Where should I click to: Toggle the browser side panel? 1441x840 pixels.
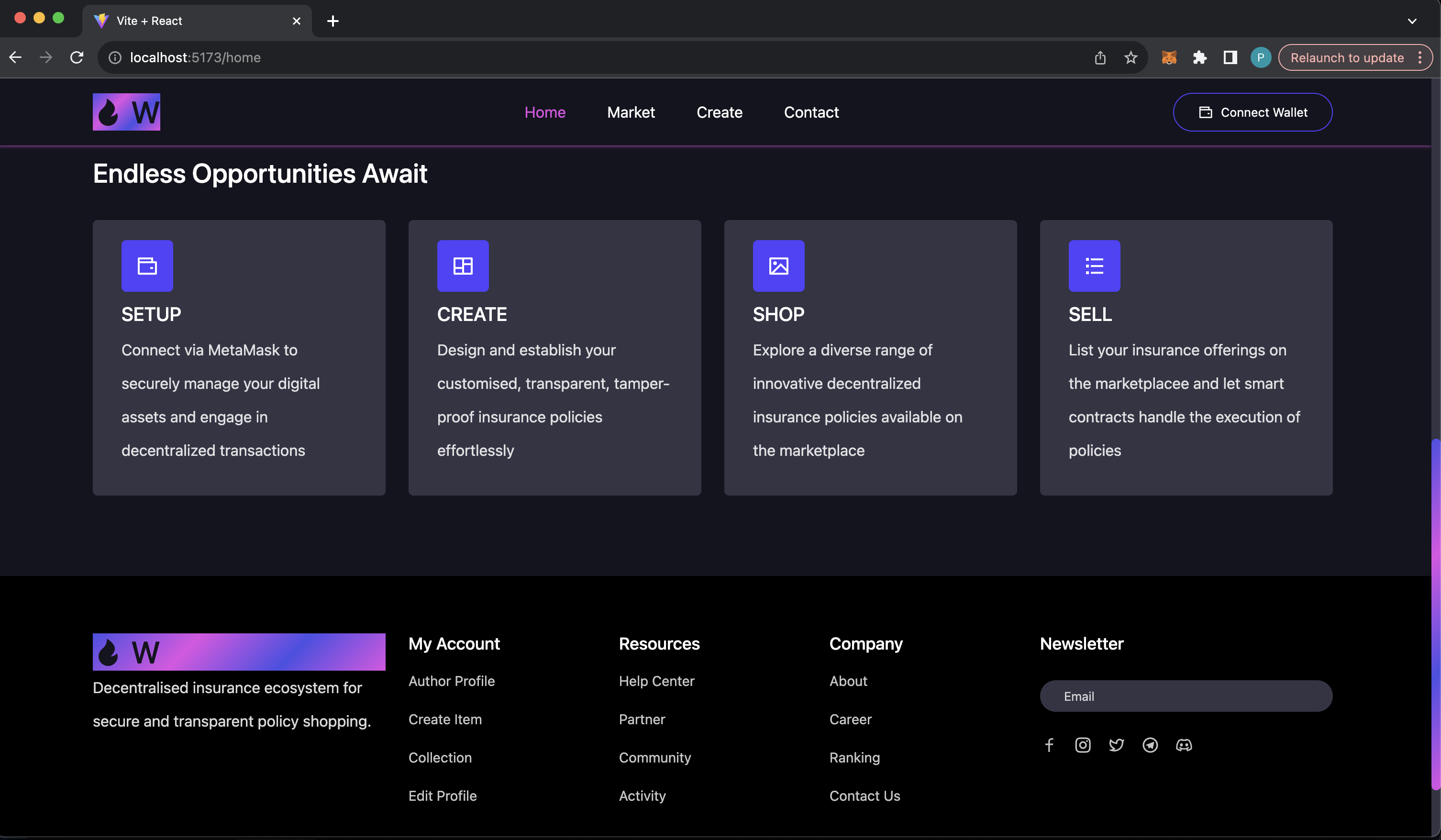coord(1230,58)
